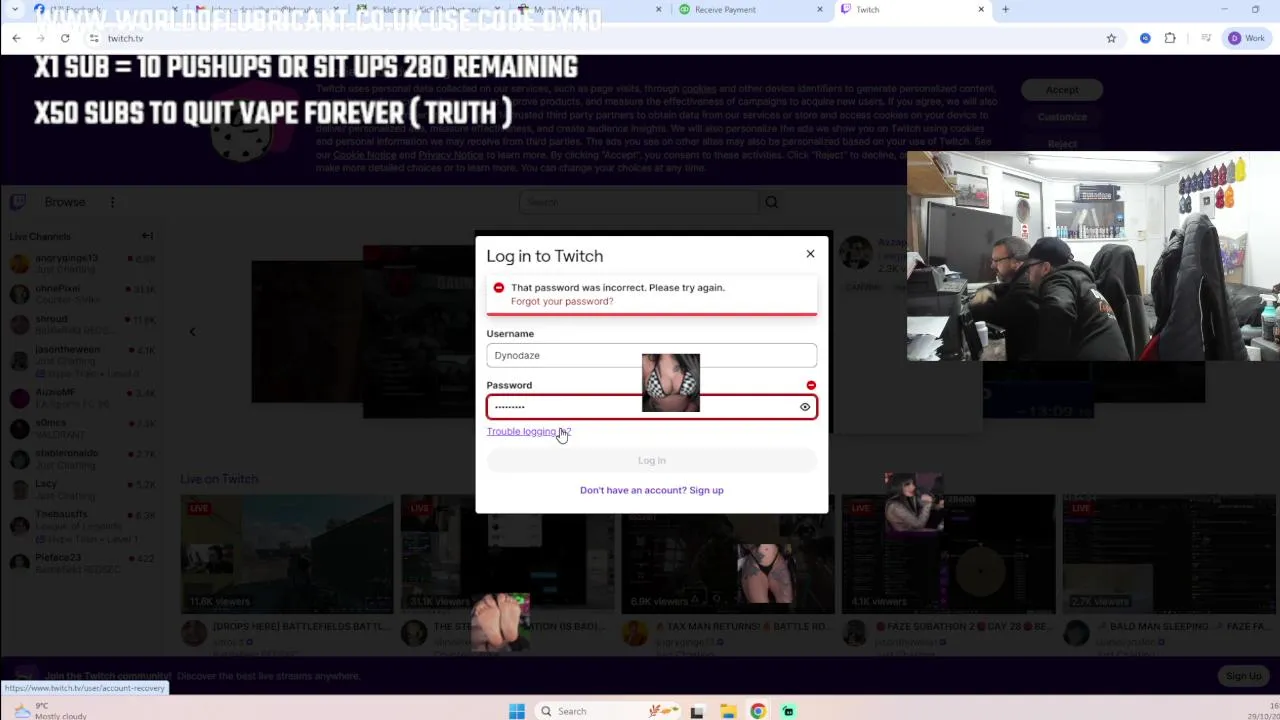1280x720 pixels.
Task: Click the Password input field
Action: (651, 407)
